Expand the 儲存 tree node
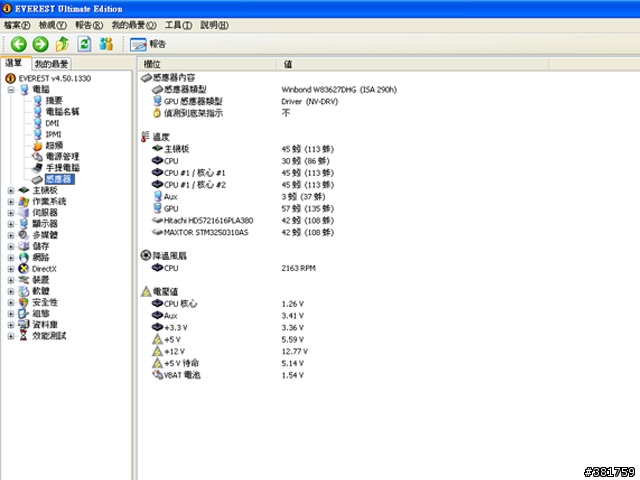Viewport: 640px width, 480px height. pyautogui.click(x=11, y=246)
